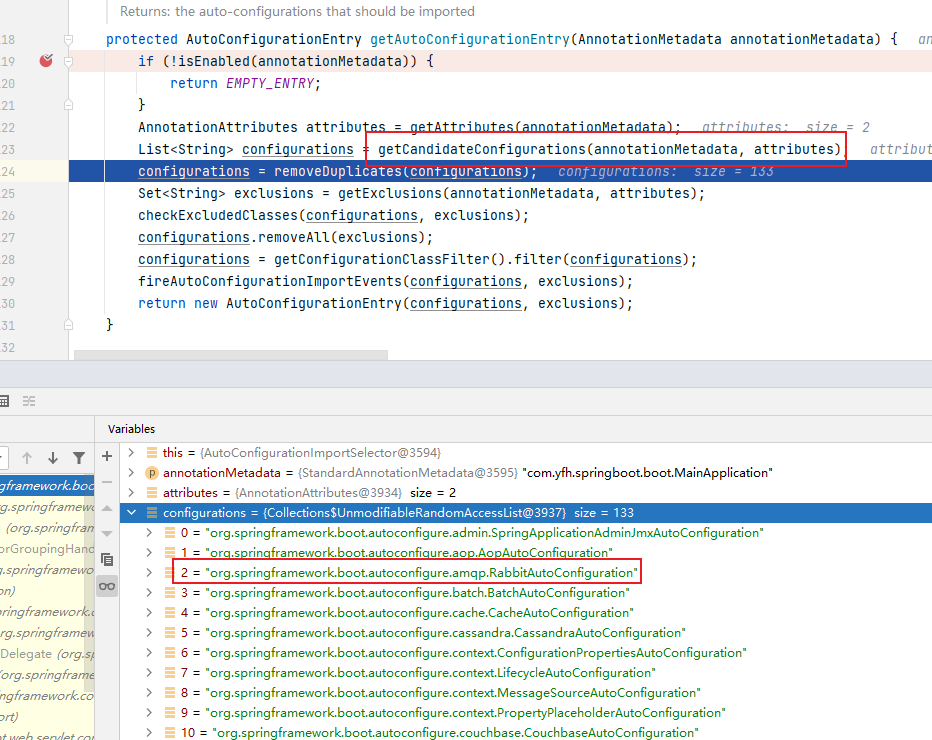Select element 5 CassandraAutoConfiguration
The height and width of the screenshot is (740, 932).
pyautogui.click(x=526, y=632)
